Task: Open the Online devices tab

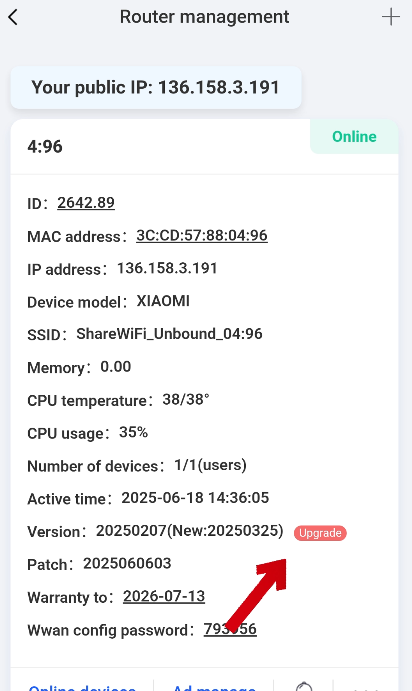Action: [82, 687]
